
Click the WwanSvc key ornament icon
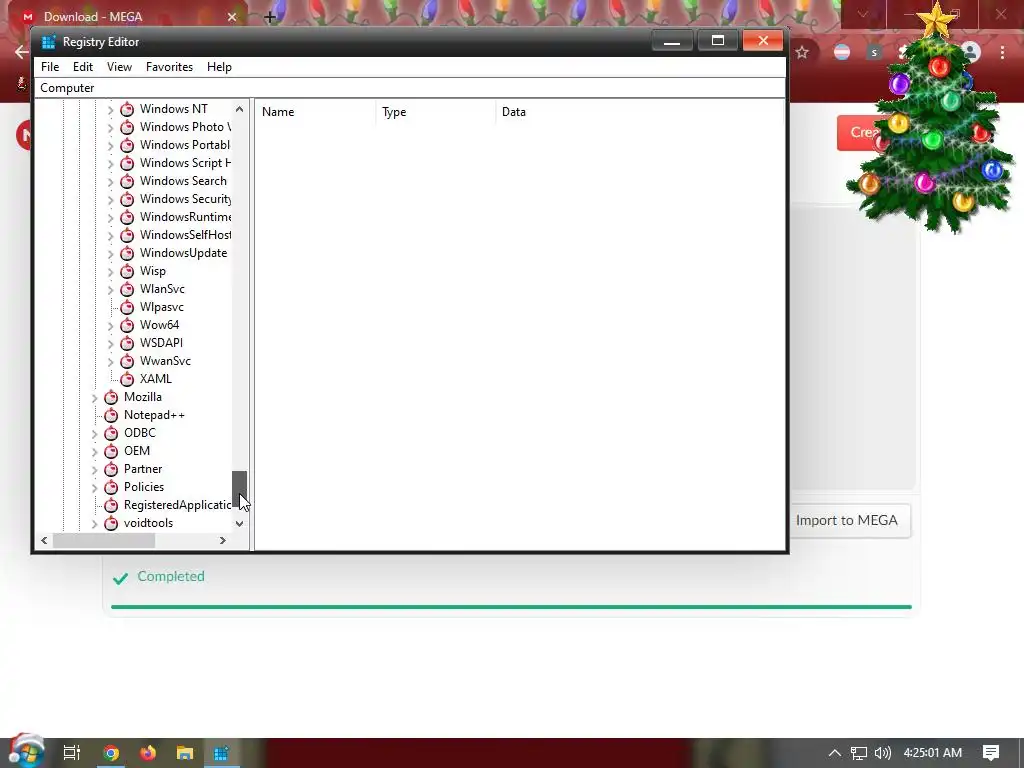[x=127, y=360]
